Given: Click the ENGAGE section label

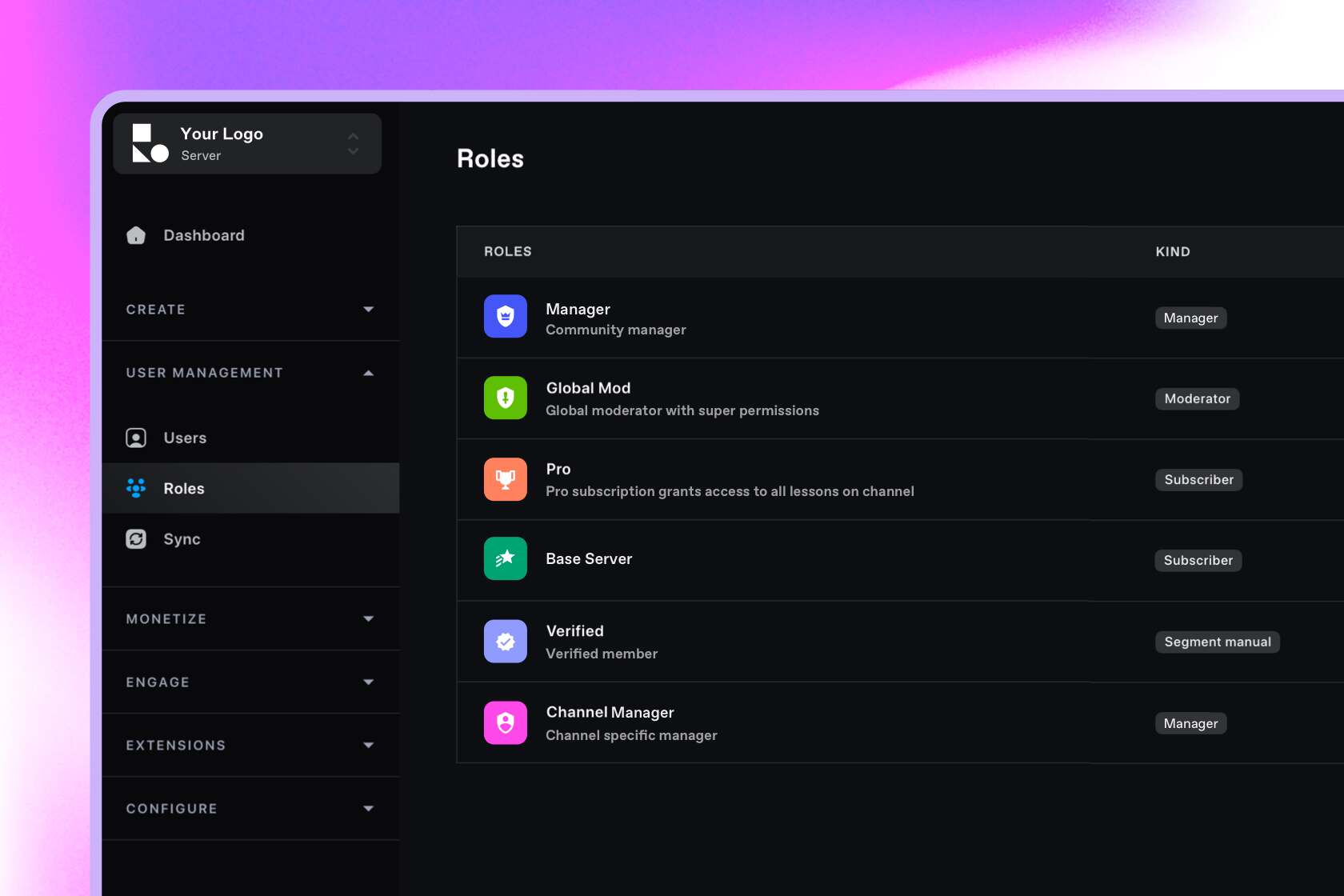Looking at the screenshot, I should (158, 682).
